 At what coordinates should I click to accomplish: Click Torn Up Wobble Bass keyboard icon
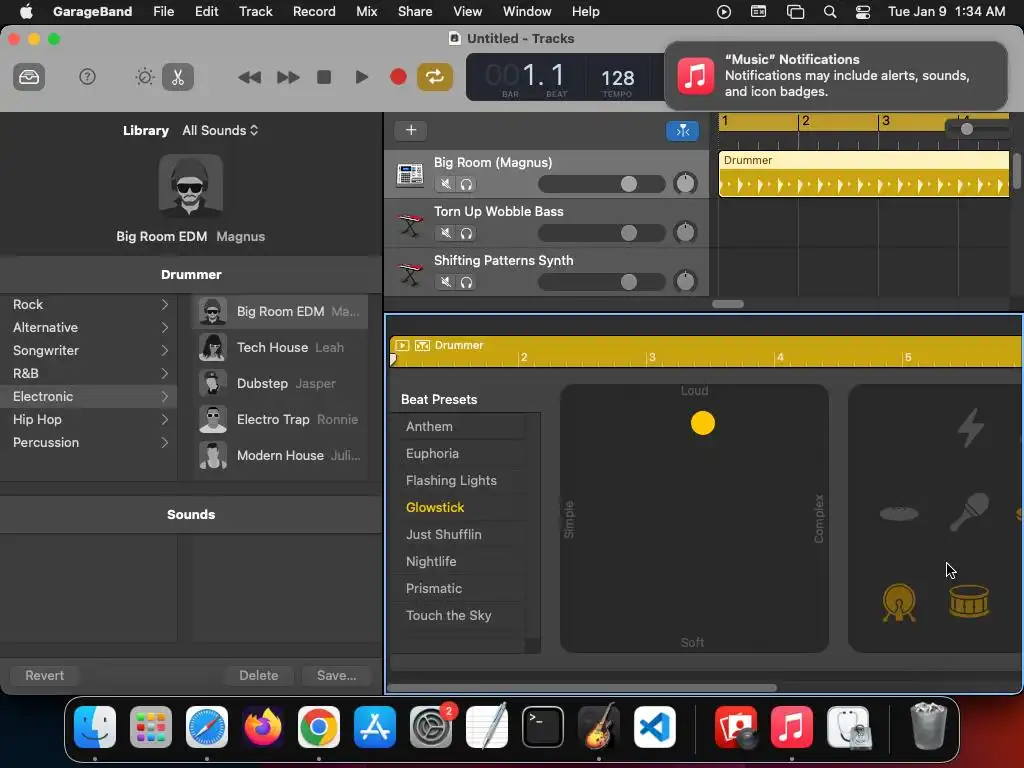pos(410,224)
